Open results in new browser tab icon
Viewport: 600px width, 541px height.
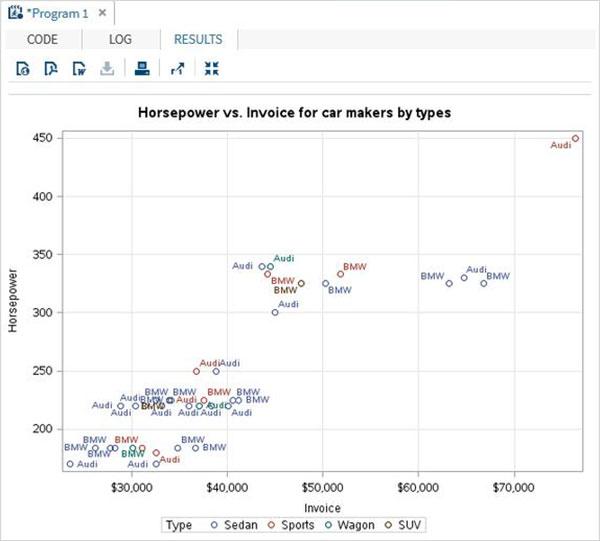[x=178, y=69]
